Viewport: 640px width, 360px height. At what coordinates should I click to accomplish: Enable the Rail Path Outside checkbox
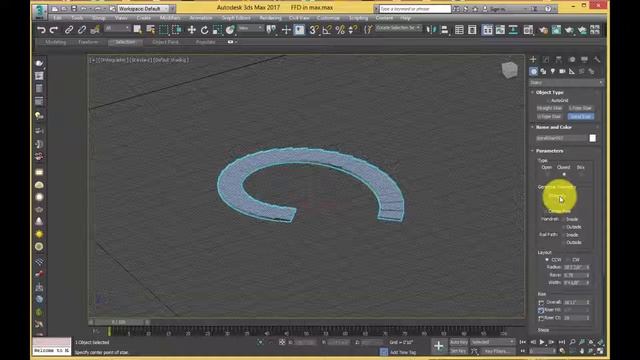pyautogui.click(x=563, y=242)
